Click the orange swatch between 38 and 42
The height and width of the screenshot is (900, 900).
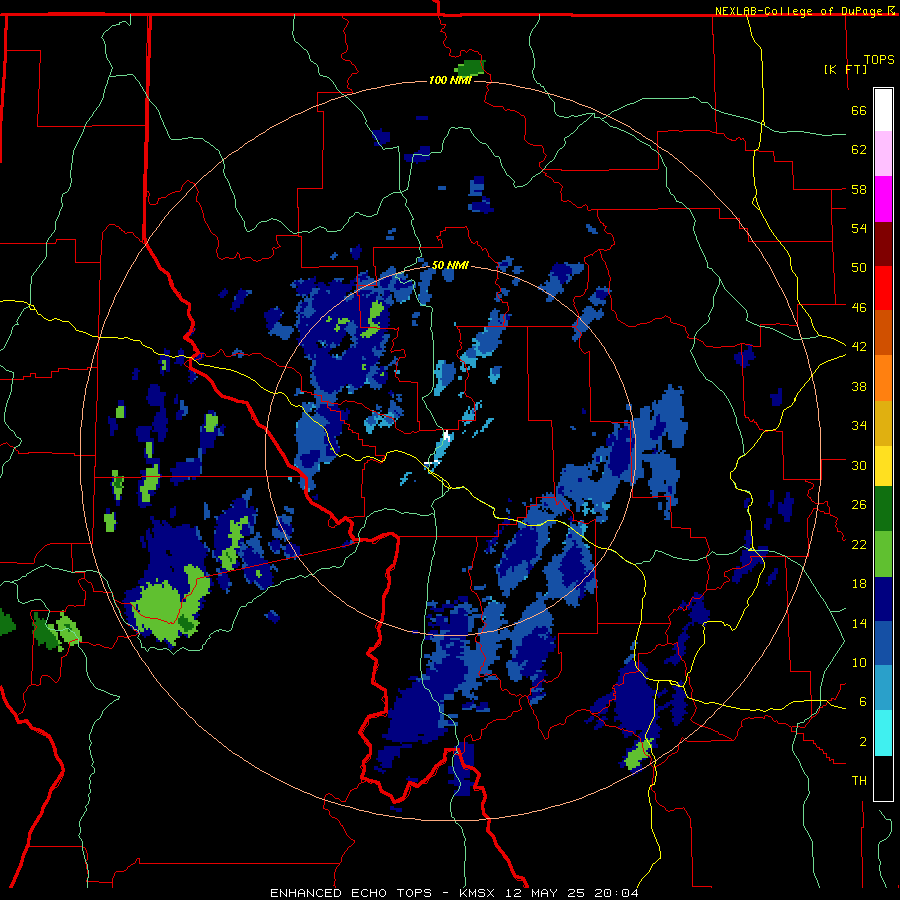tap(883, 377)
